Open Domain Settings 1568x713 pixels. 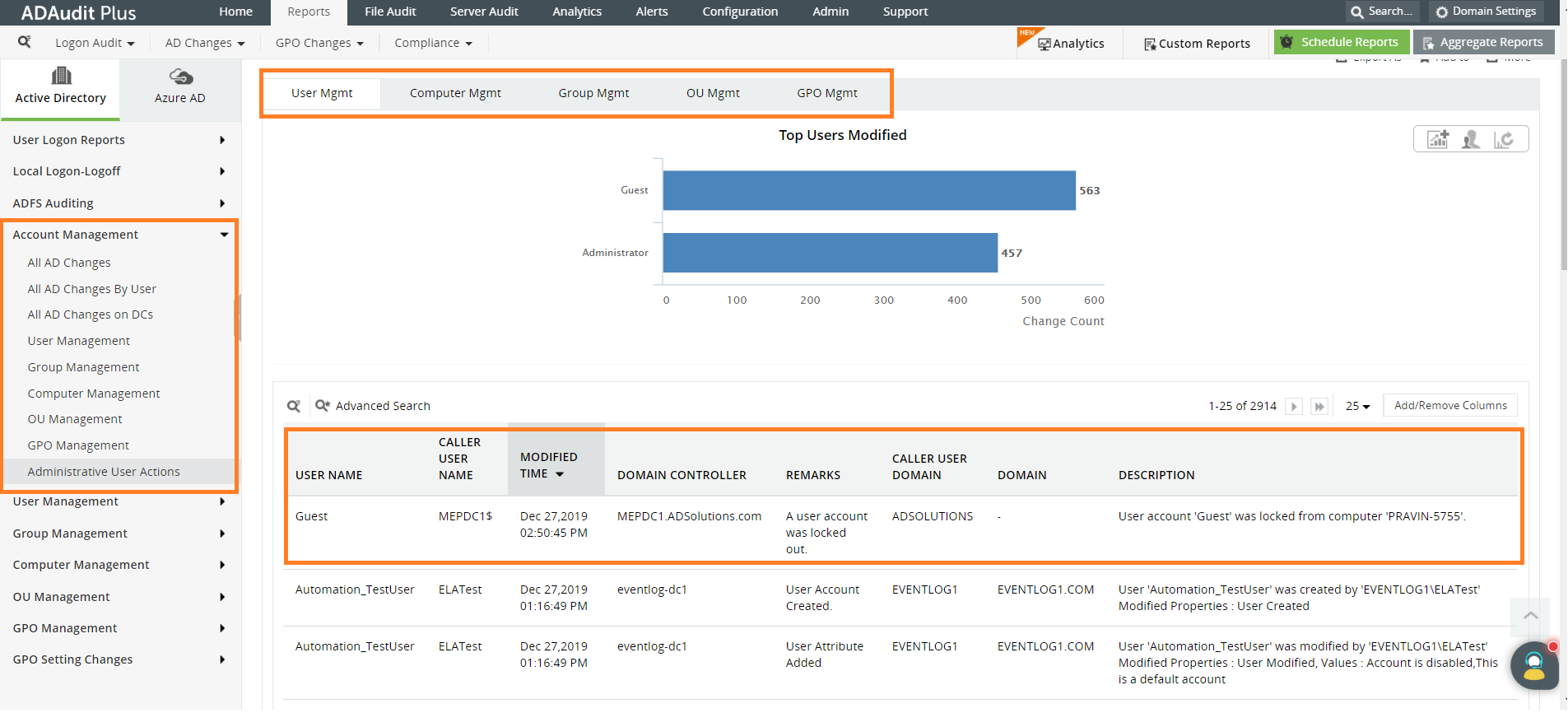coord(1487,12)
